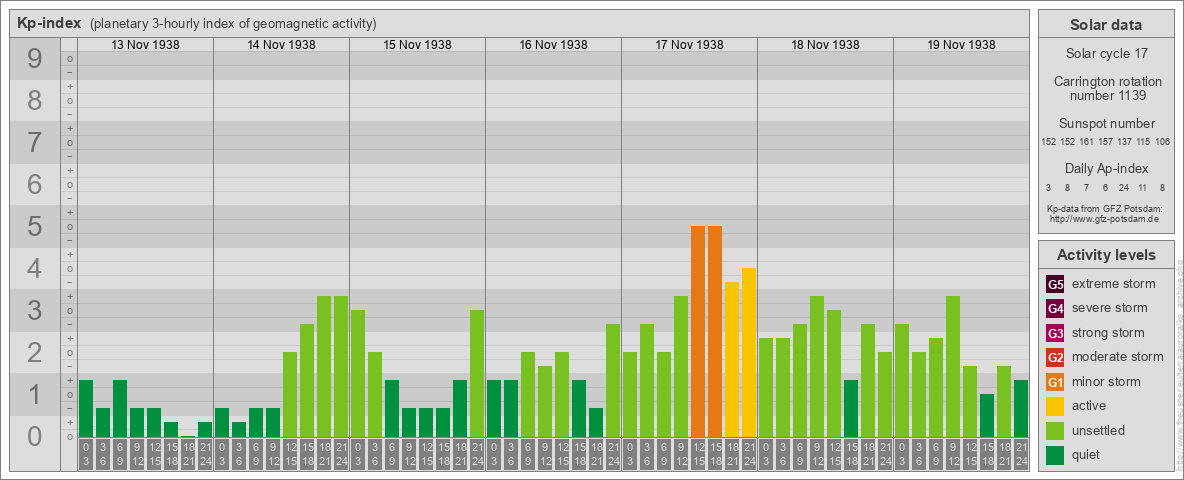Click the 21-24 bar on 14 Nov 1938
Viewport: 1184px width, 480px height.
pos(341,366)
